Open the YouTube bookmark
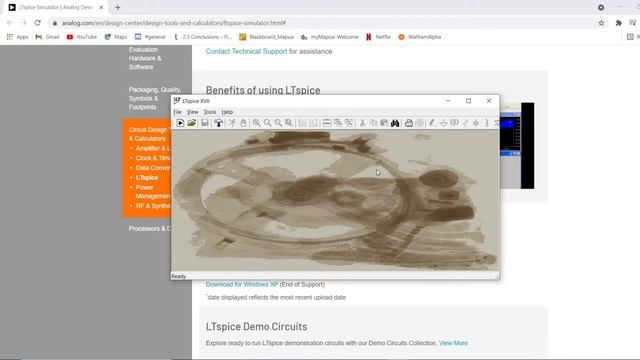Viewport: 640px width, 360px height. pos(82,37)
